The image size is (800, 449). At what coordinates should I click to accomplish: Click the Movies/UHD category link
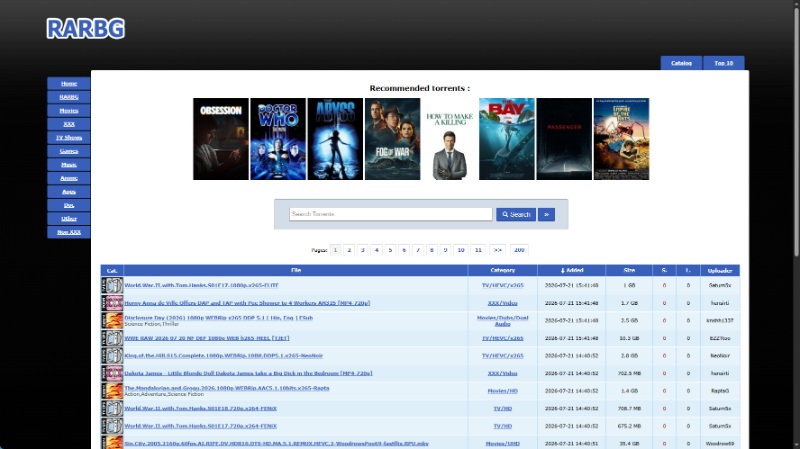[503, 443]
